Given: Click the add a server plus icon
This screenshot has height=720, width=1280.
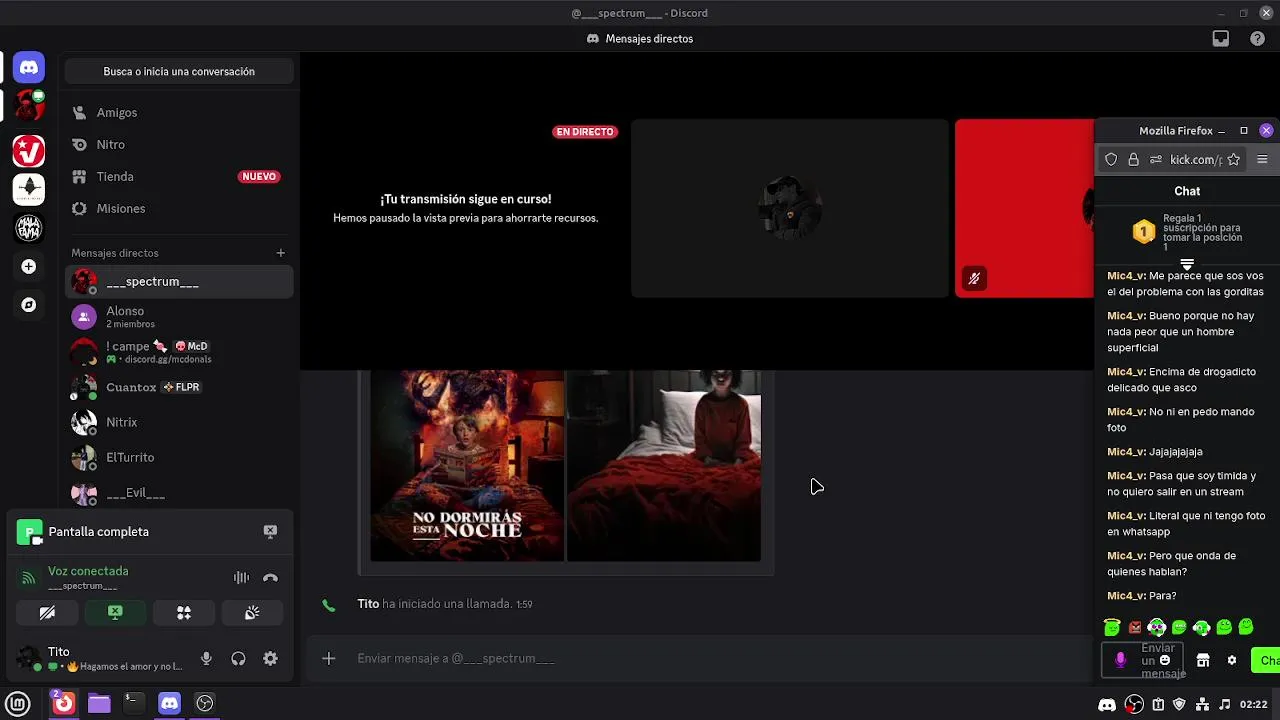Looking at the screenshot, I should click(29, 267).
